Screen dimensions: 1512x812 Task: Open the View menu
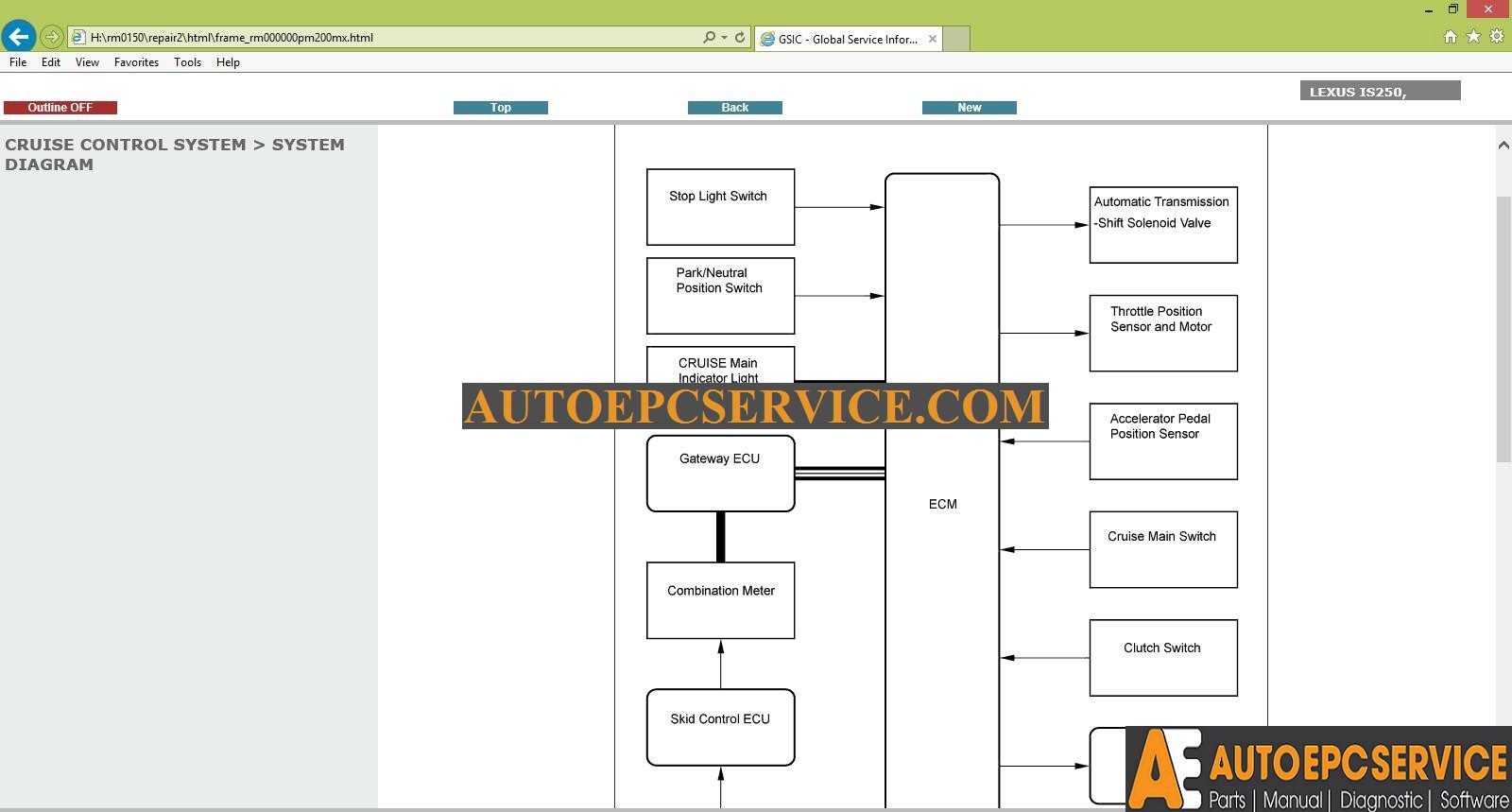87,62
